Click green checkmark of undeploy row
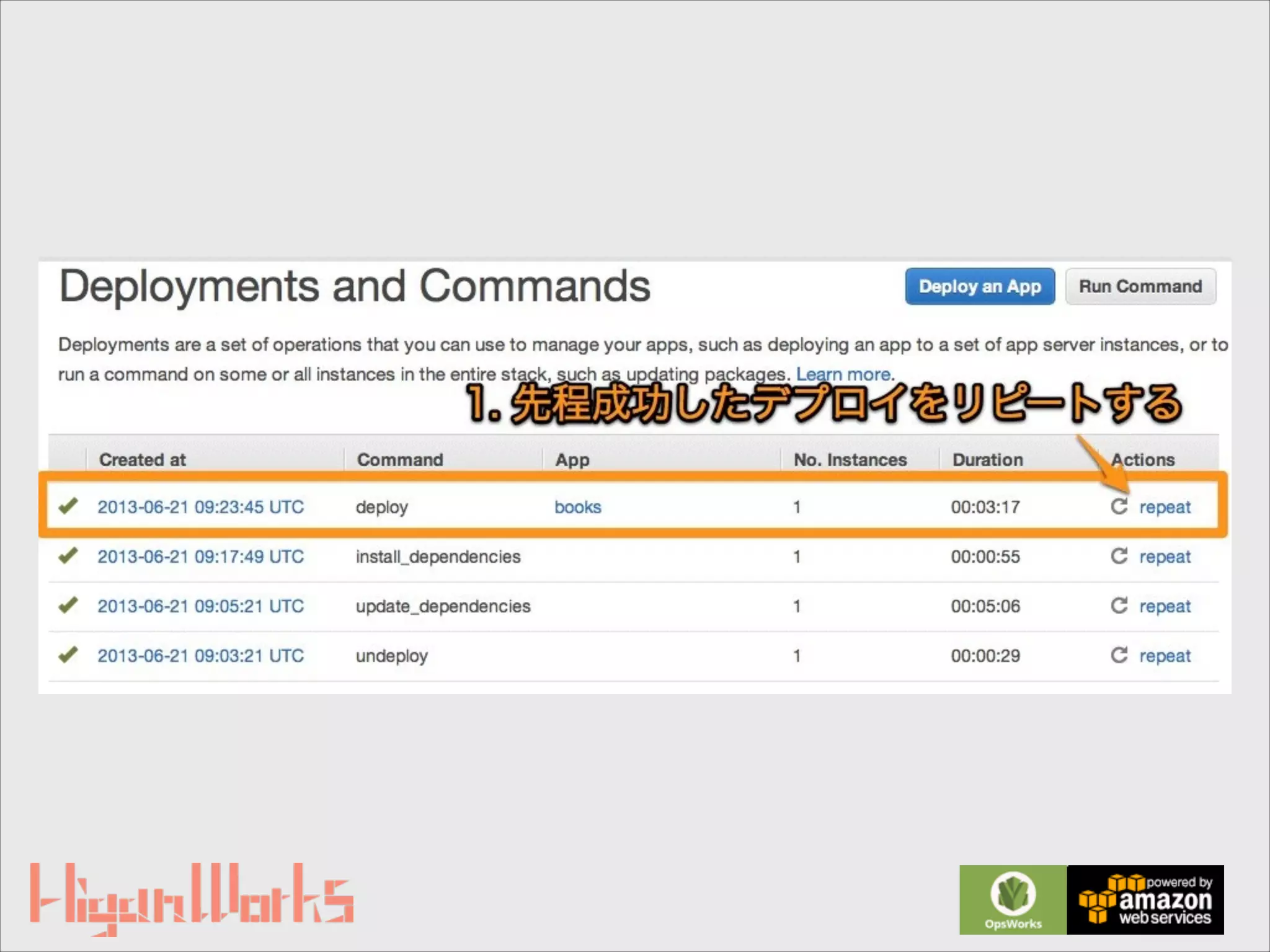 pos(68,654)
